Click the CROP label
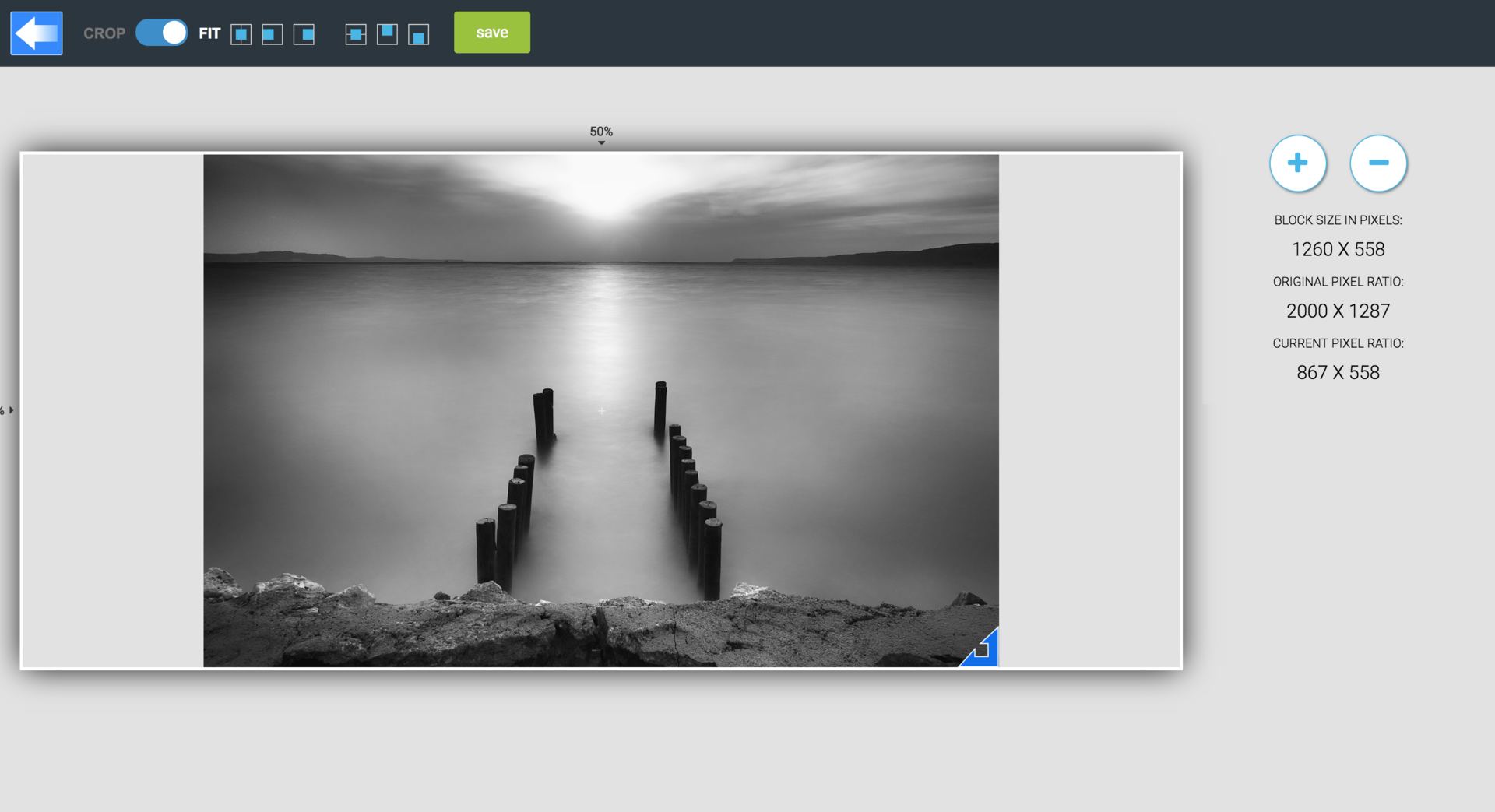The image size is (1495, 812). point(104,33)
